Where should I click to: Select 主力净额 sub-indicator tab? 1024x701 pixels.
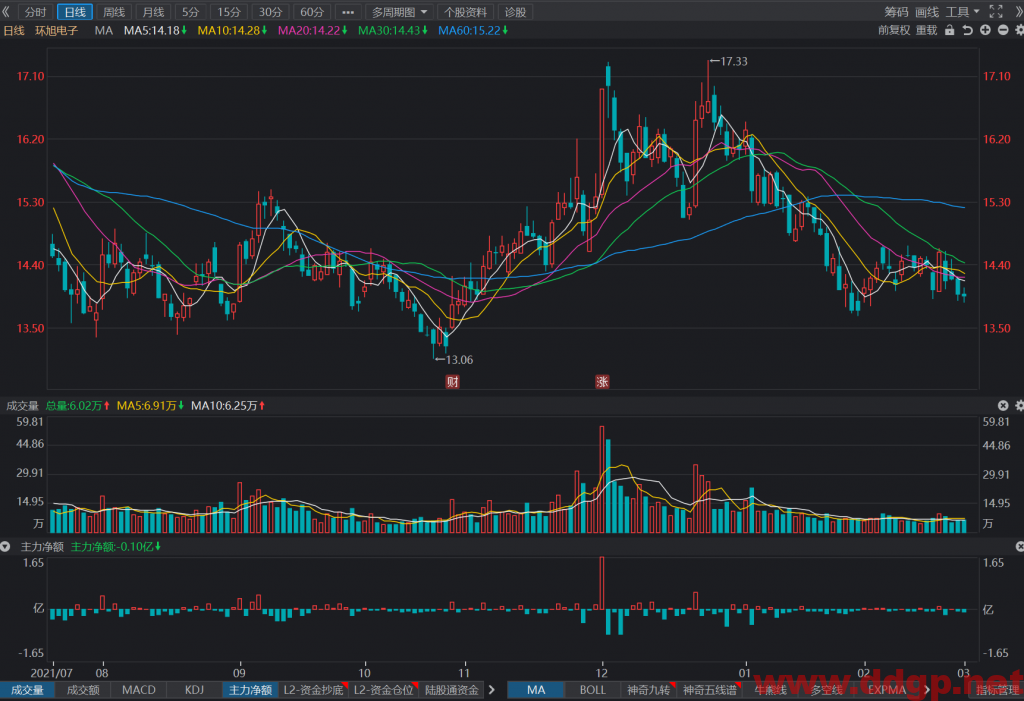click(250, 690)
